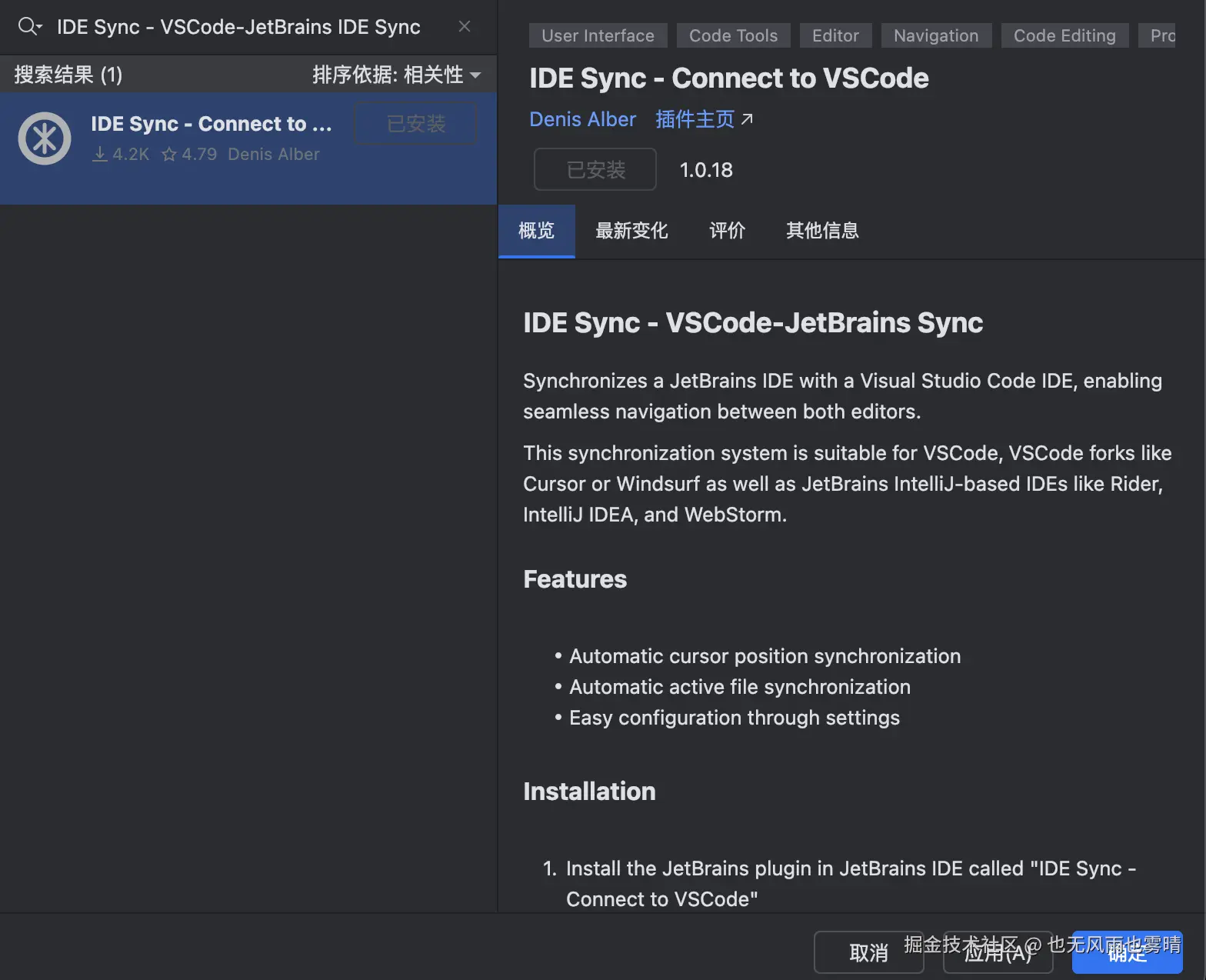The width and height of the screenshot is (1206, 980).
Task: Click the User Interface tag
Action: (x=598, y=35)
